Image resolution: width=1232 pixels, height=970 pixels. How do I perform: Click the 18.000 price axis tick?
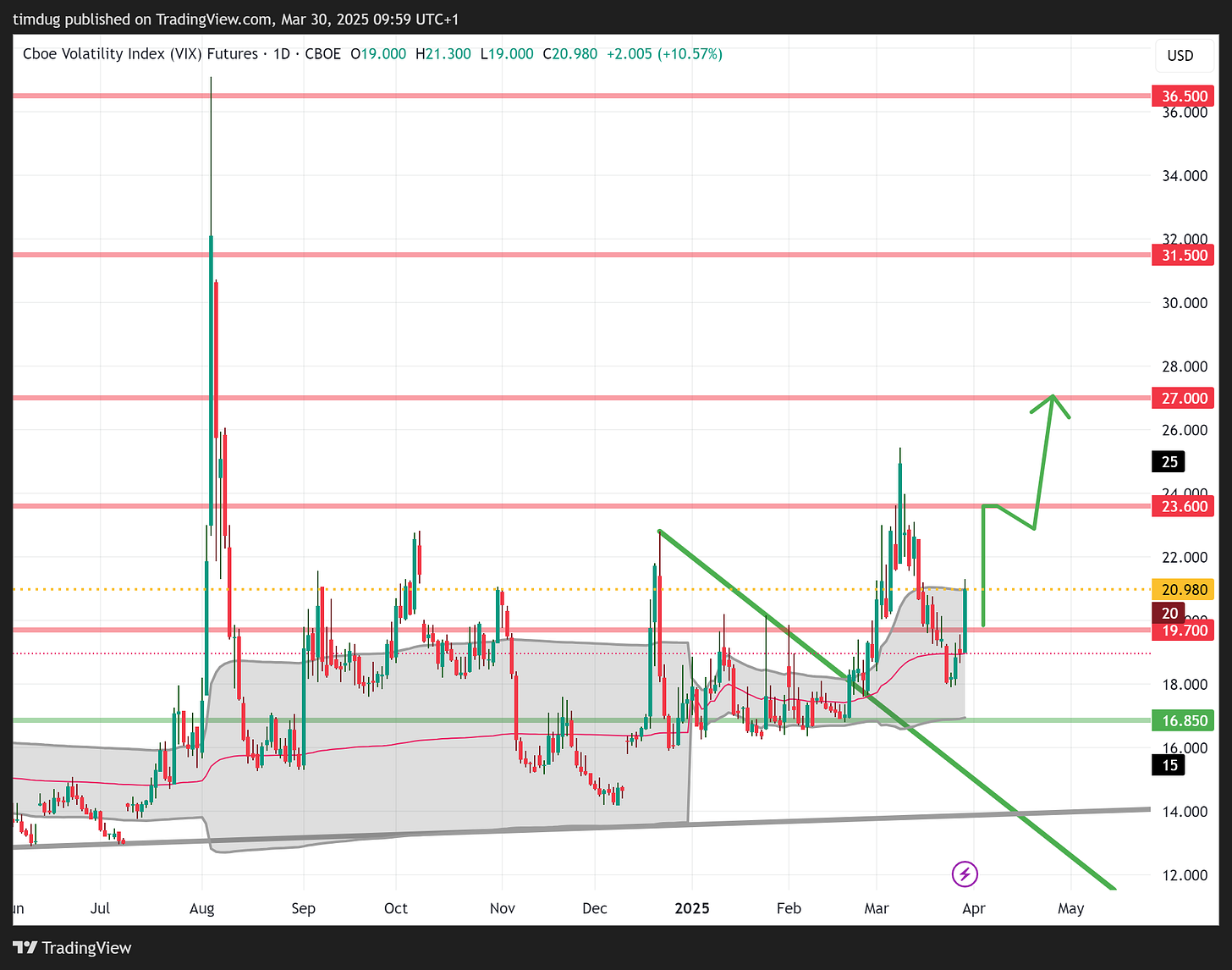pyautogui.click(x=1185, y=685)
